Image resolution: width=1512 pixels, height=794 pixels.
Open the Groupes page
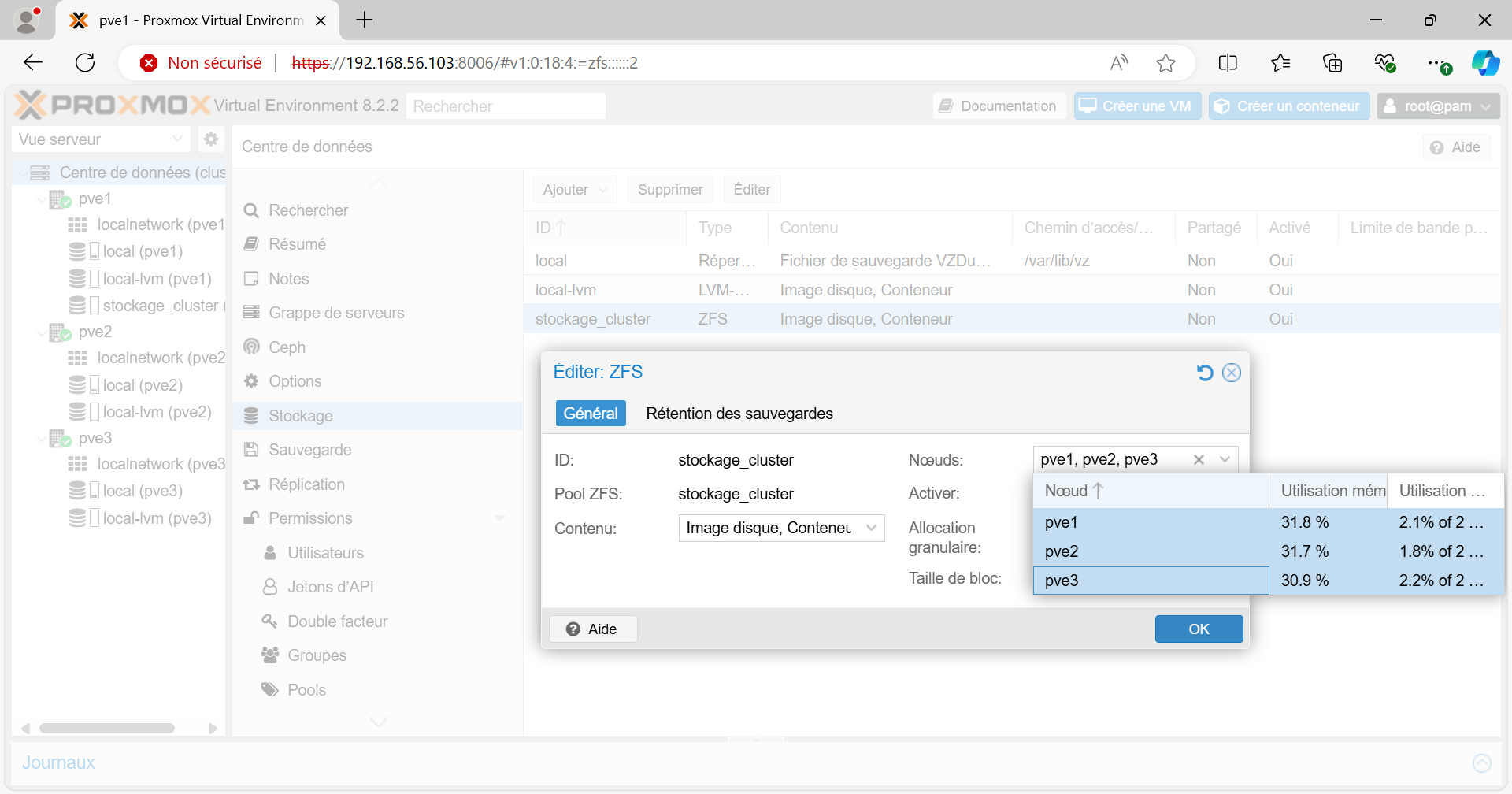(377, 655)
